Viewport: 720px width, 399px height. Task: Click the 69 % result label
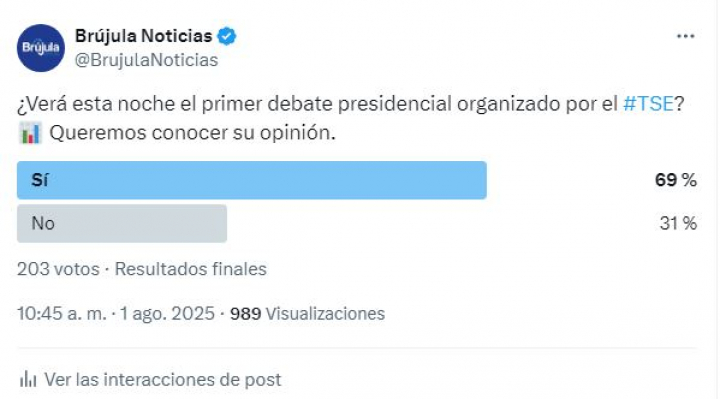pos(675,180)
